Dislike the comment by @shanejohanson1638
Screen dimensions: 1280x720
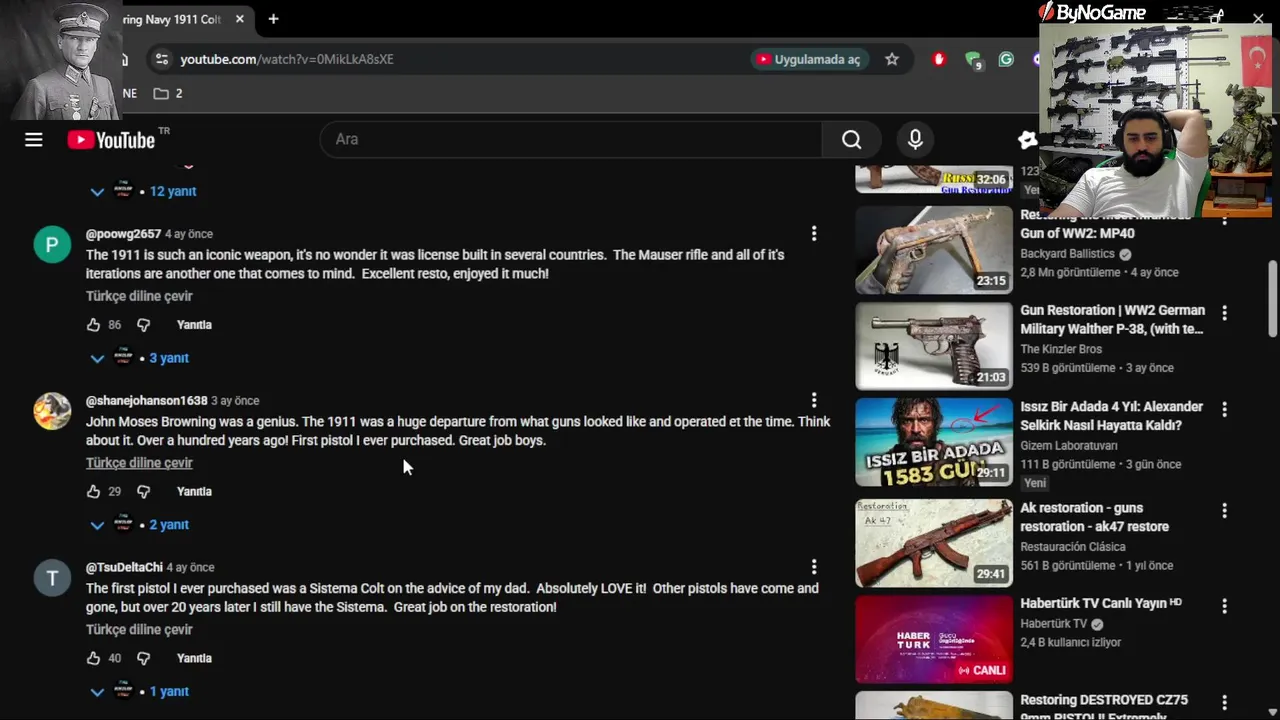point(143,492)
